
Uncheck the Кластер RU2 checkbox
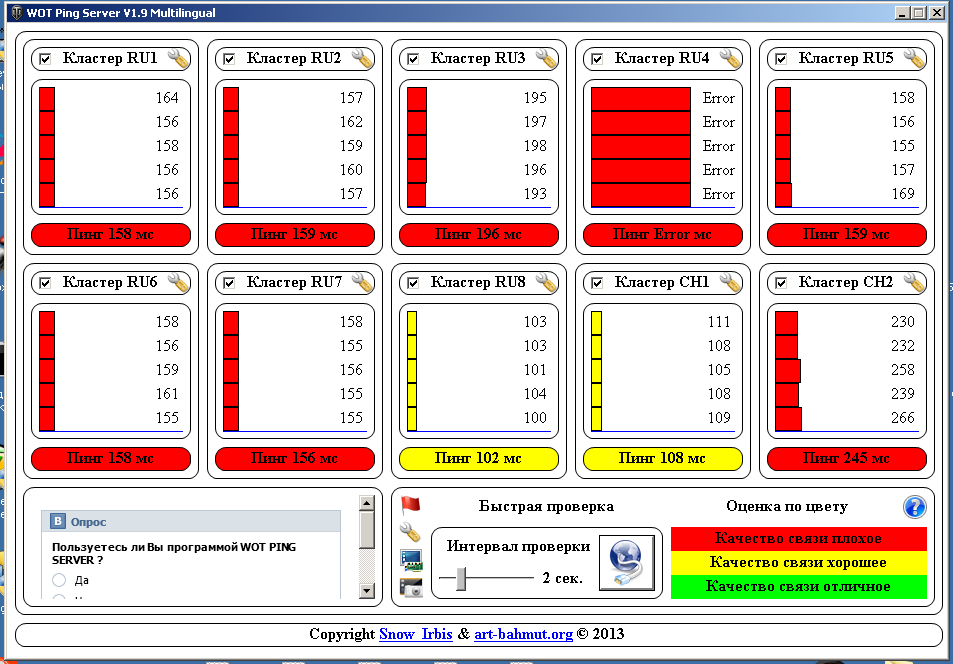[x=229, y=59]
